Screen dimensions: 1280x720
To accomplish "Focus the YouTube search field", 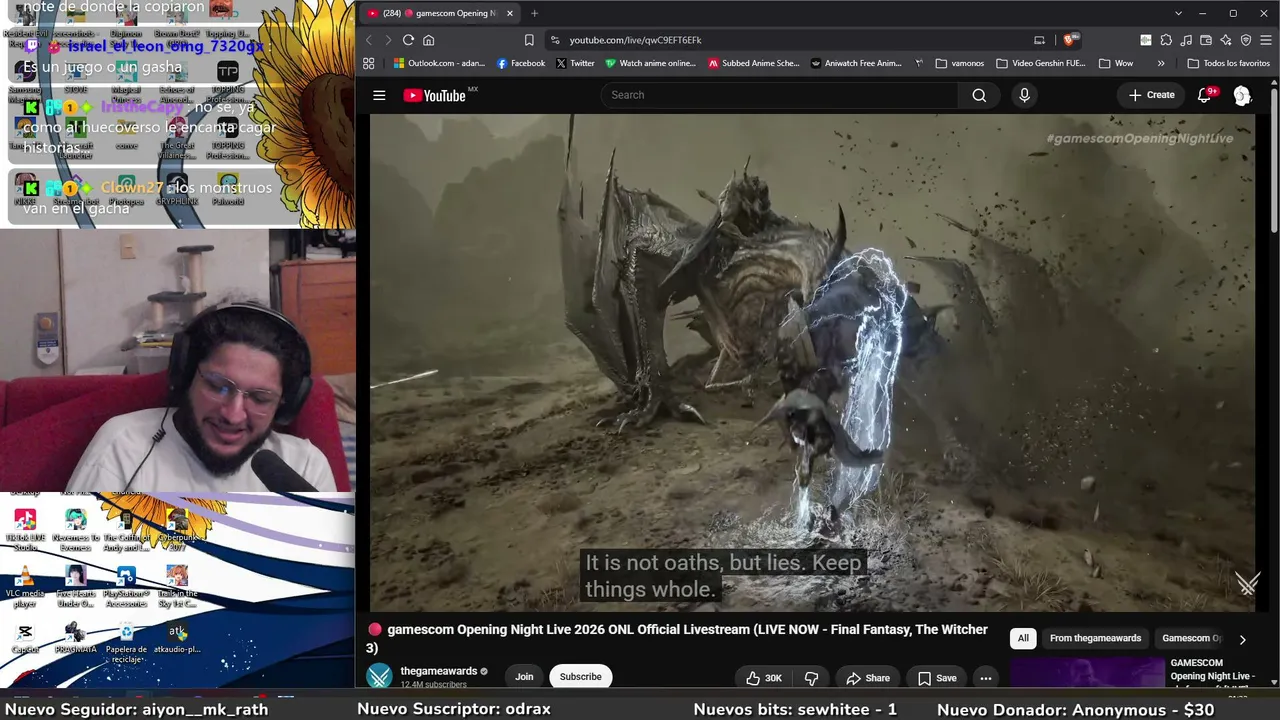I will [x=780, y=95].
